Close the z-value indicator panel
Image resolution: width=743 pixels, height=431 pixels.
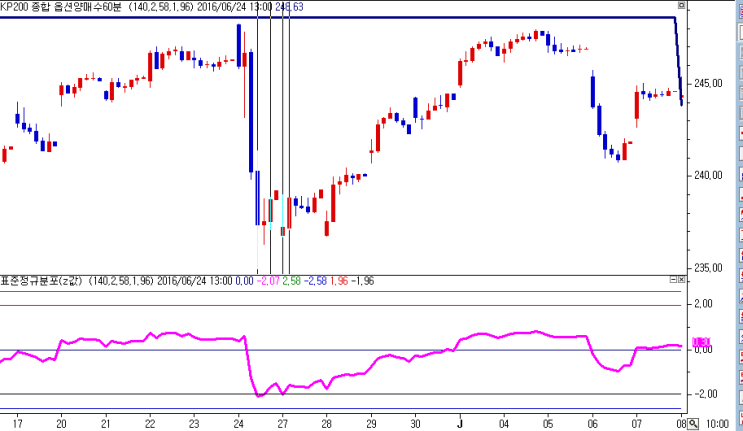681,280
